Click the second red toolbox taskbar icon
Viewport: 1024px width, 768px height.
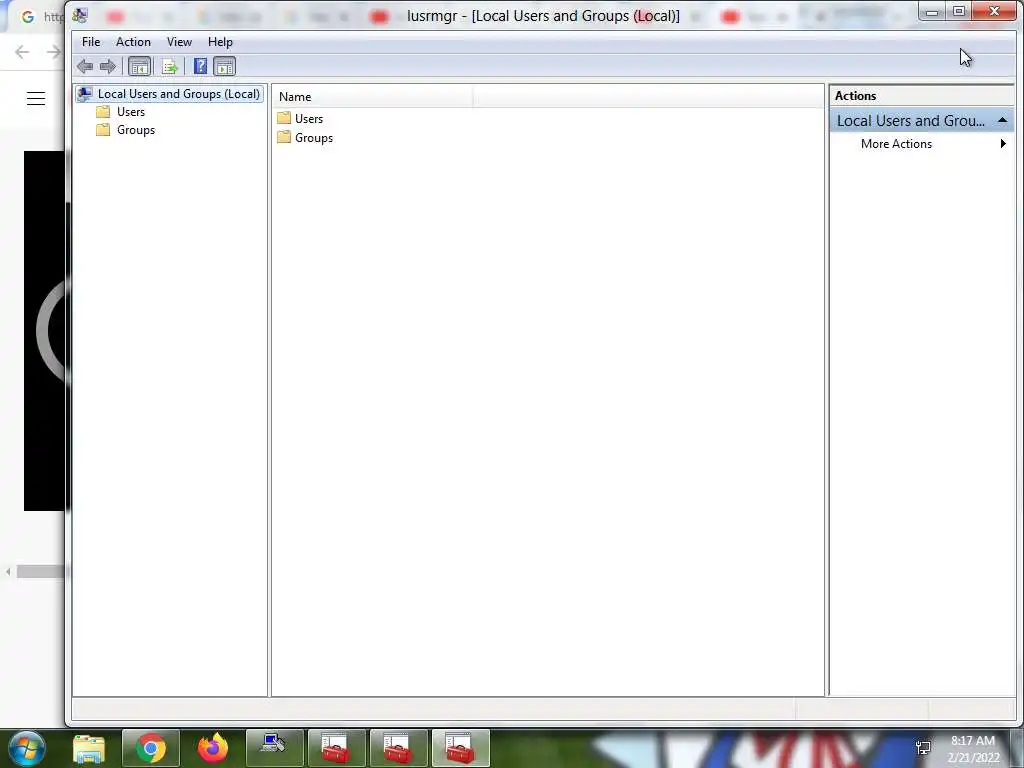[x=398, y=748]
